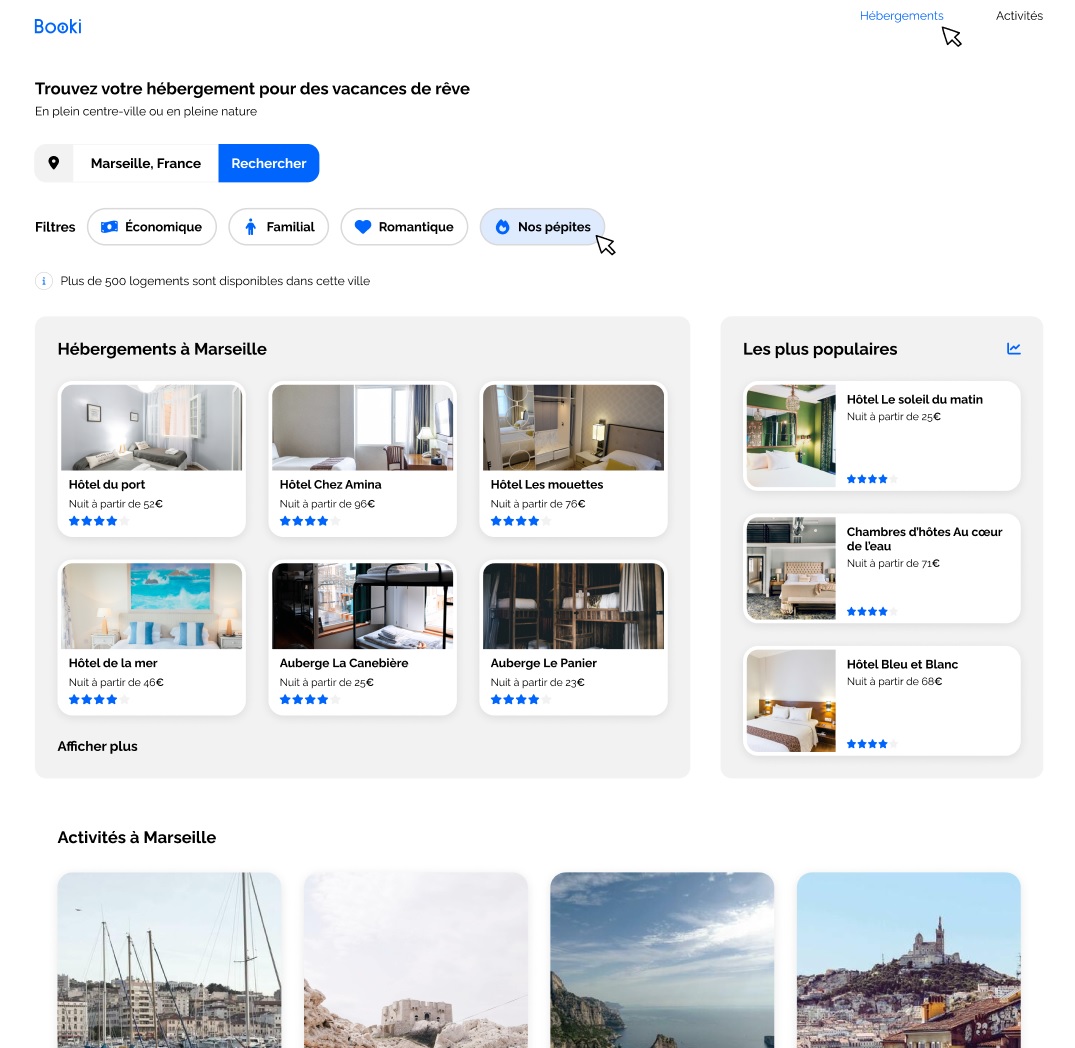Click the person icon on Familial filter
This screenshot has width=1075, height=1048.
pyautogui.click(x=251, y=227)
